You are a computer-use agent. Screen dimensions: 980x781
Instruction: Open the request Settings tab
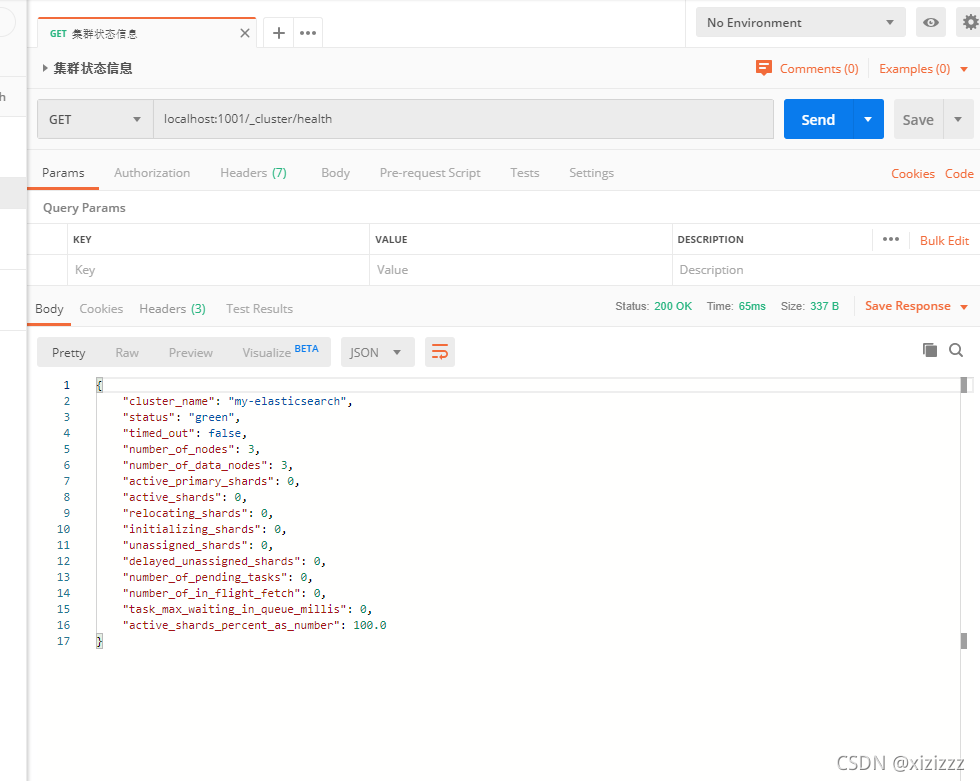591,173
